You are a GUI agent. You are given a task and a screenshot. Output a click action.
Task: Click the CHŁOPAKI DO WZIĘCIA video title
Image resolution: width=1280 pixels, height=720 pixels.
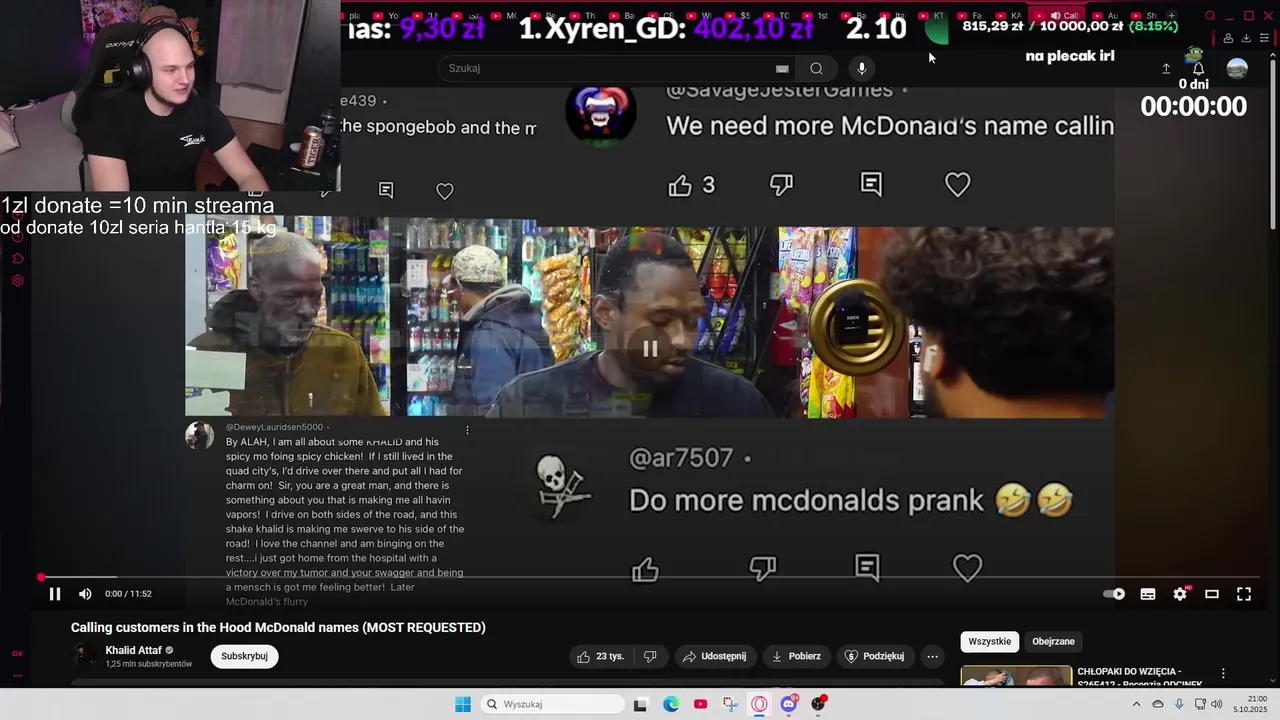pos(1139,677)
